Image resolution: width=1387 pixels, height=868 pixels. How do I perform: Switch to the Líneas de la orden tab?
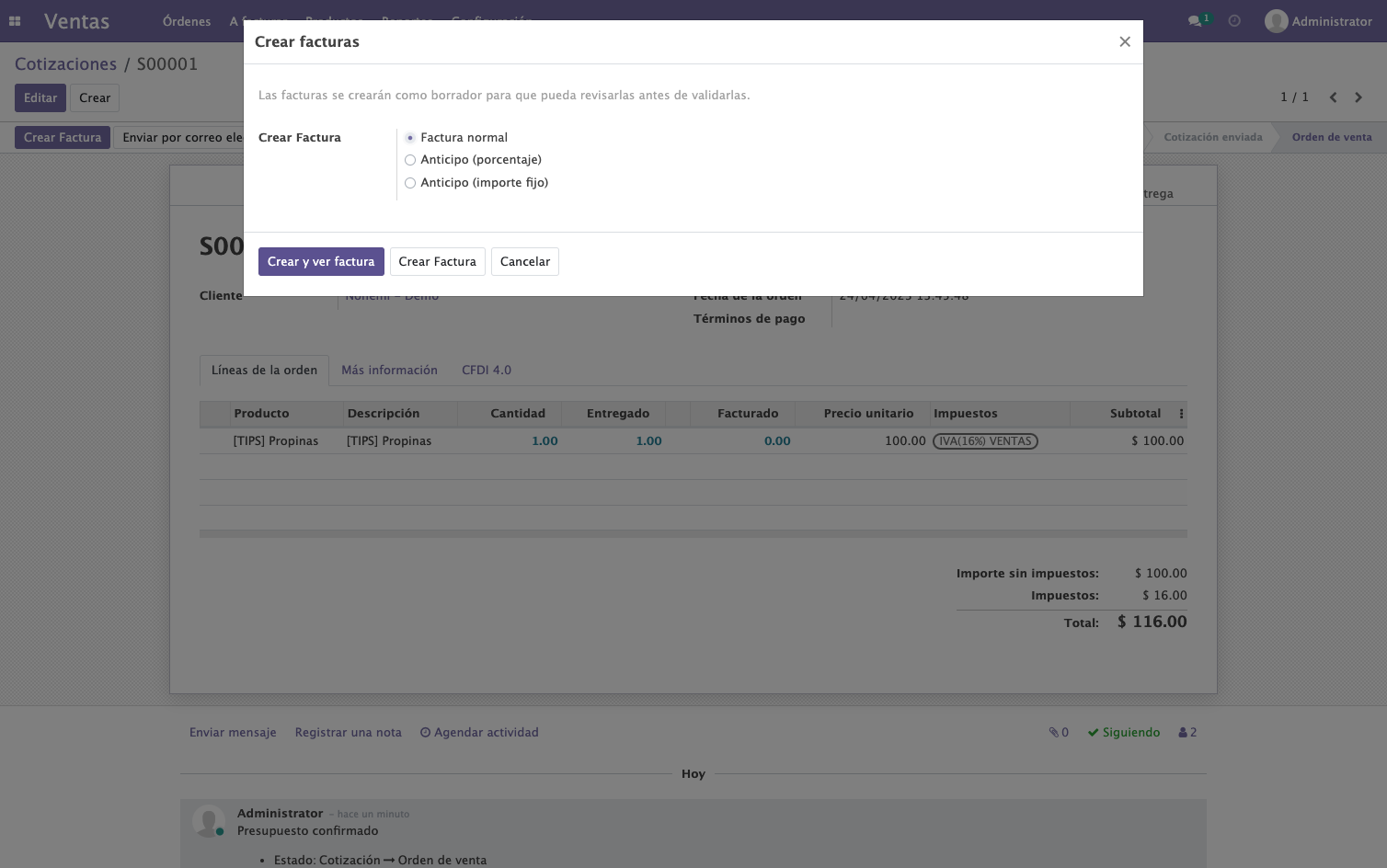tap(264, 371)
